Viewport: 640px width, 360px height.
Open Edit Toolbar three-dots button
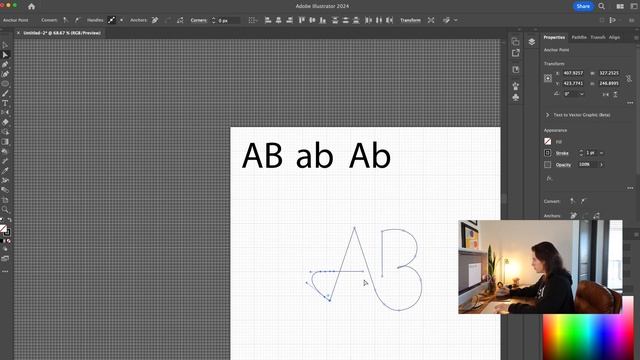(5, 271)
